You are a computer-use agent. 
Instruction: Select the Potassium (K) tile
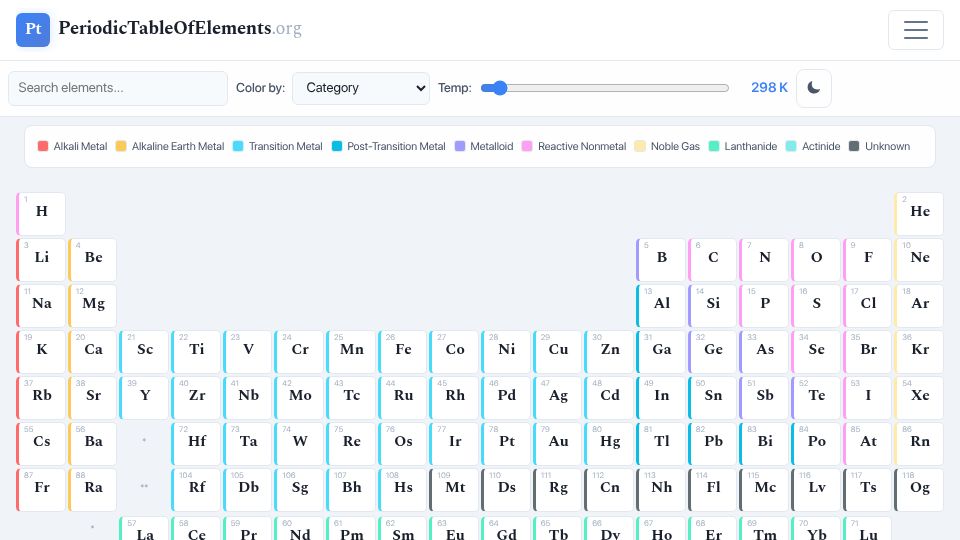(x=40, y=352)
